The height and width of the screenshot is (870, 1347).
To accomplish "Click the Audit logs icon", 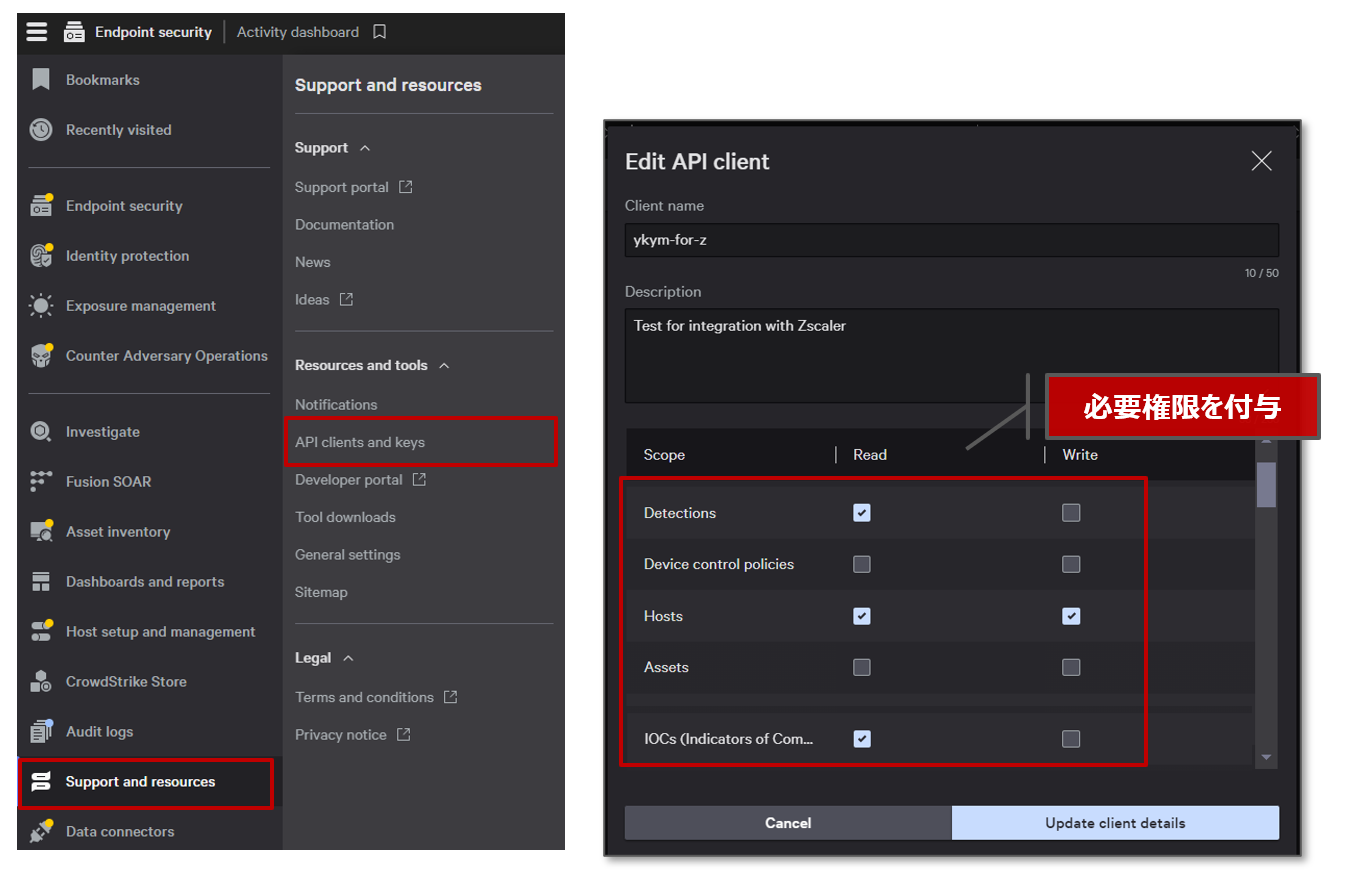I will point(41,731).
